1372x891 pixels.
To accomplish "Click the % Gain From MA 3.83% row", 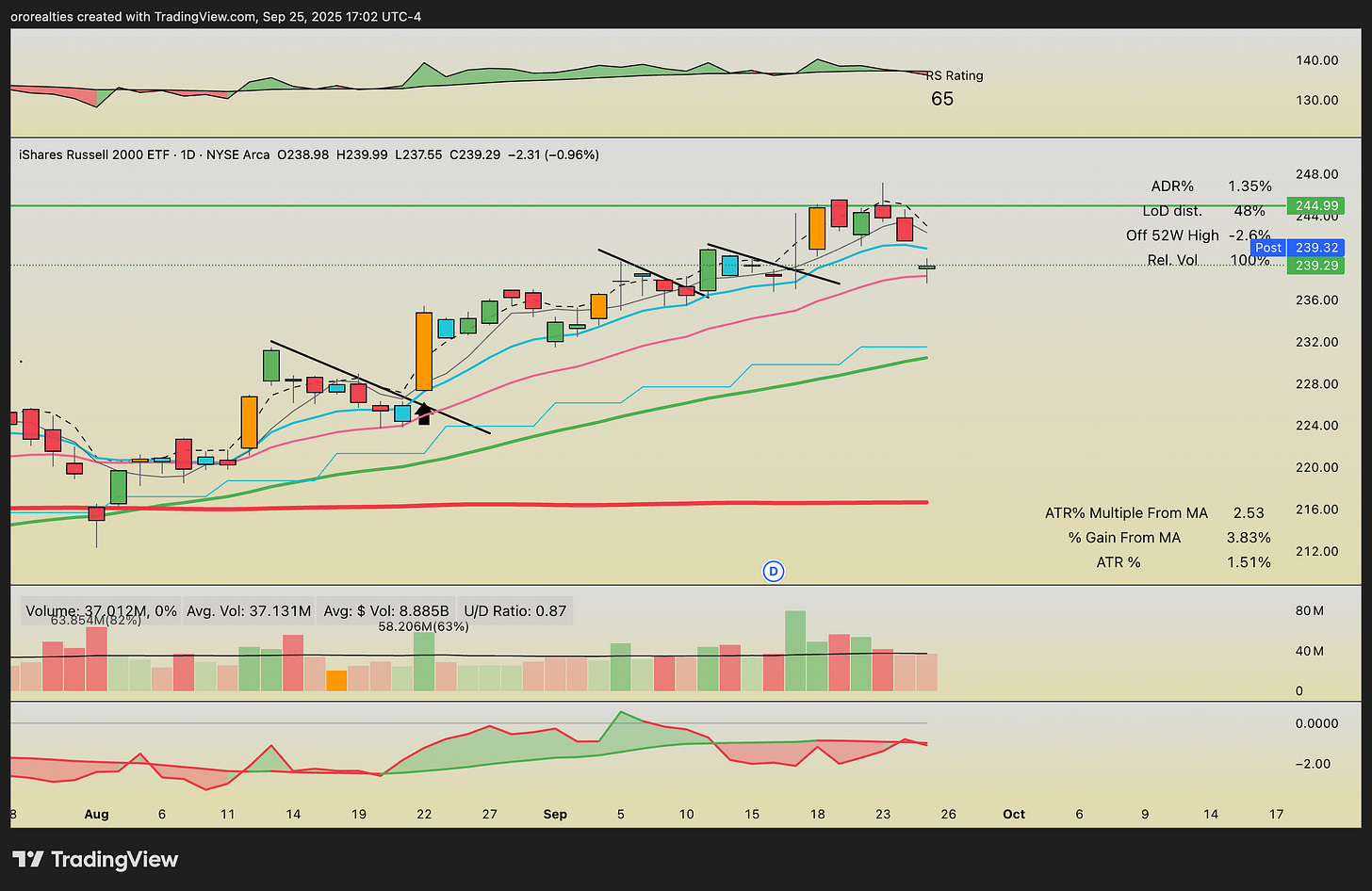I will coord(1169,538).
